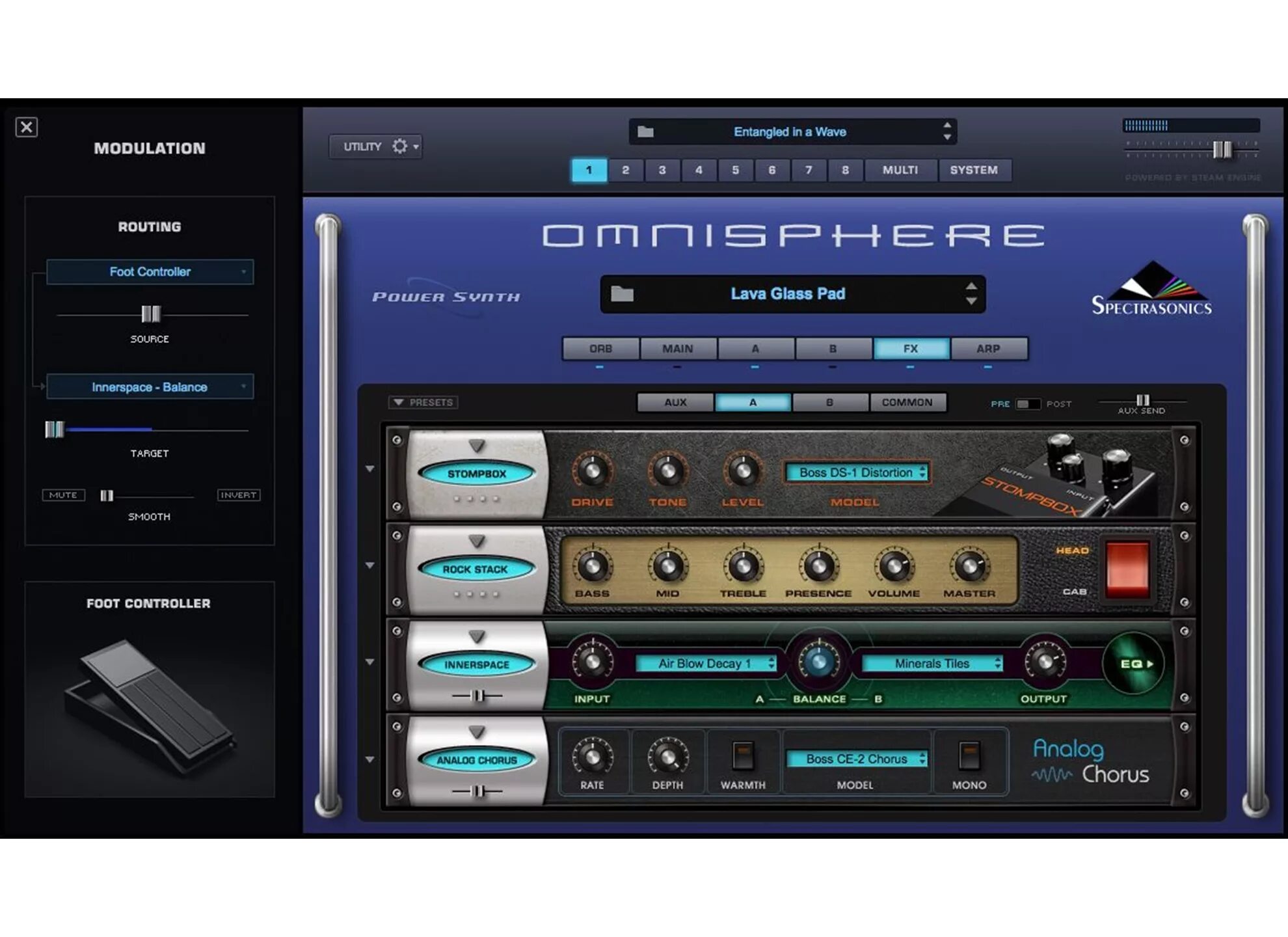
Task: Step to next multi with Entangled arrows
Action: click(947, 131)
